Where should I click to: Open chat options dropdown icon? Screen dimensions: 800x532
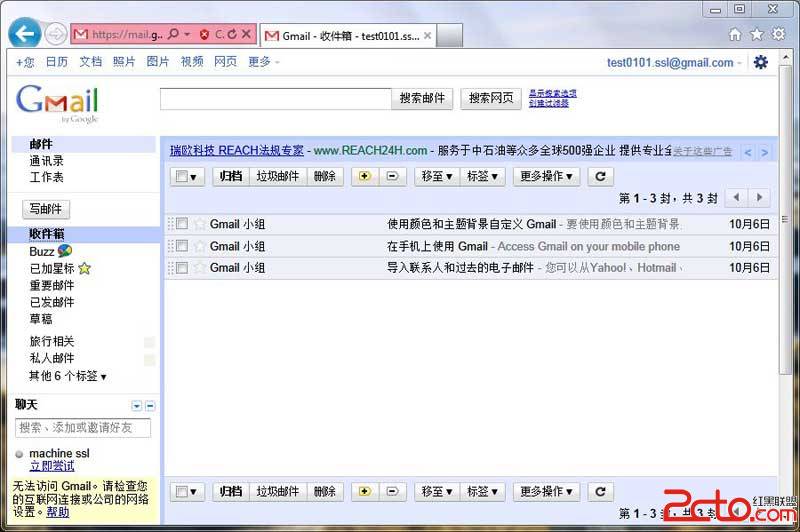point(136,406)
